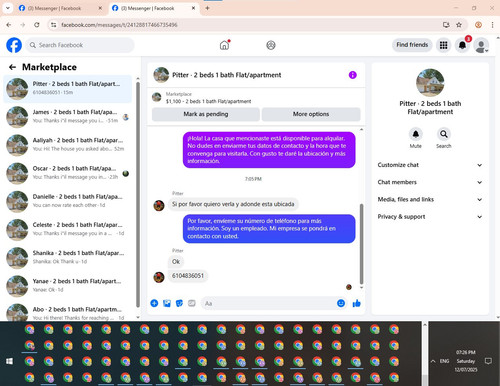500x386 pixels.
Task: Open the Chrome three-dot menu
Action: pos(492,25)
